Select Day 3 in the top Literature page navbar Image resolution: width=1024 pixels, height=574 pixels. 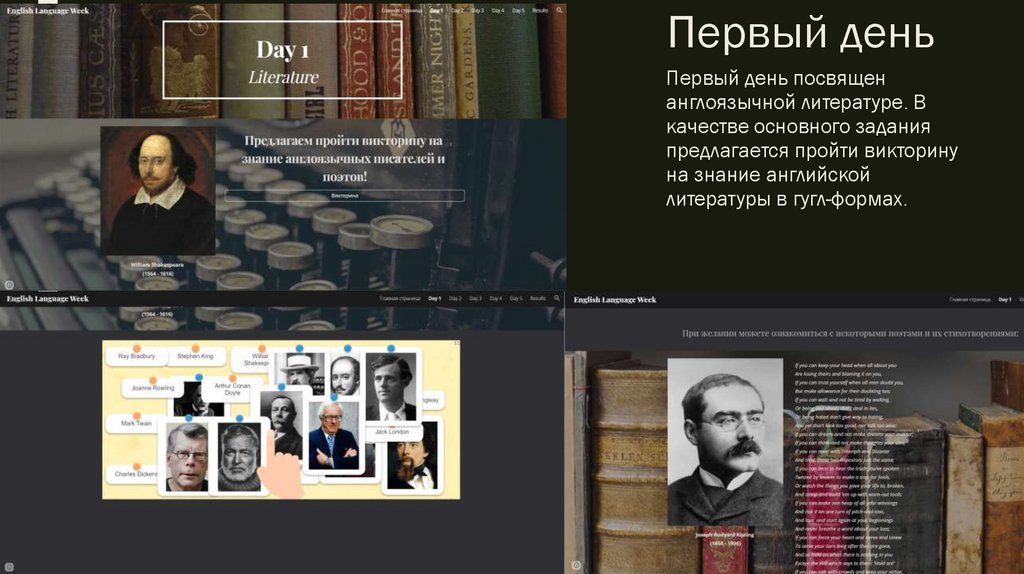[x=477, y=10]
